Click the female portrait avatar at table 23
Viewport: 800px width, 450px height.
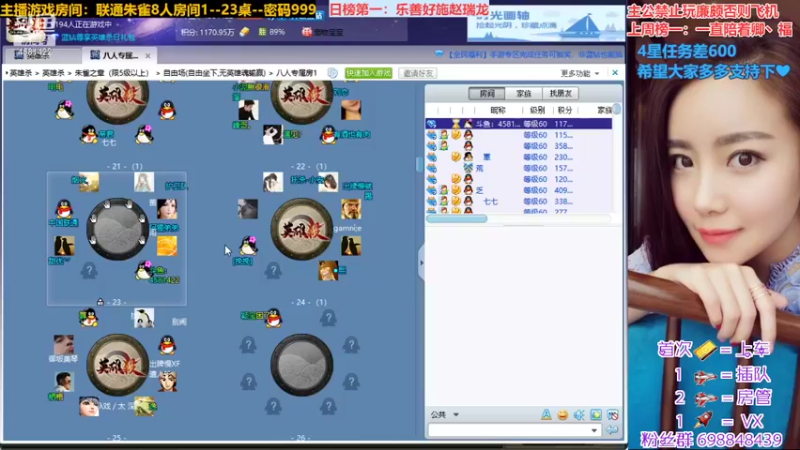[x=167, y=209]
